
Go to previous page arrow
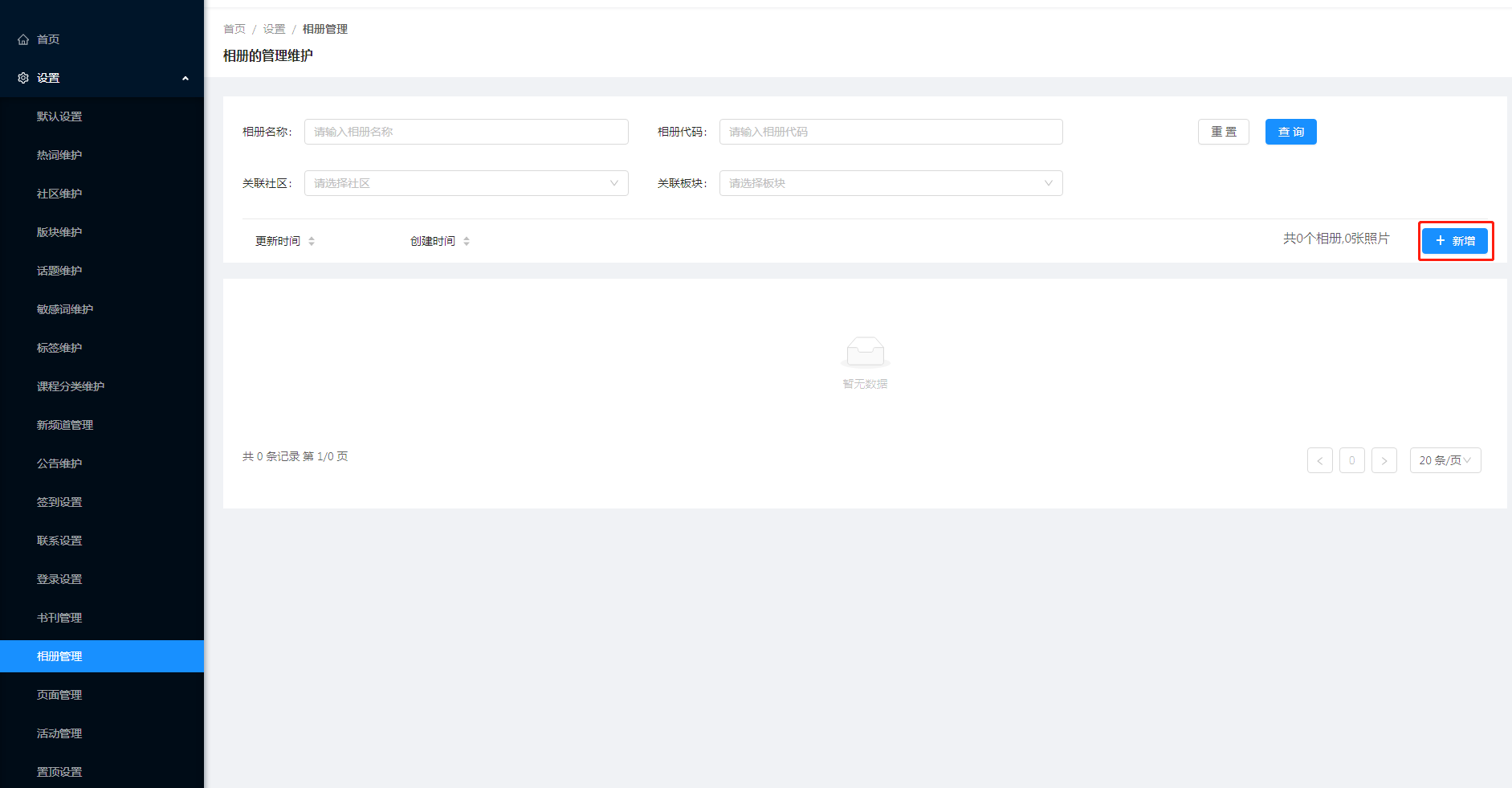(1320, 460)
